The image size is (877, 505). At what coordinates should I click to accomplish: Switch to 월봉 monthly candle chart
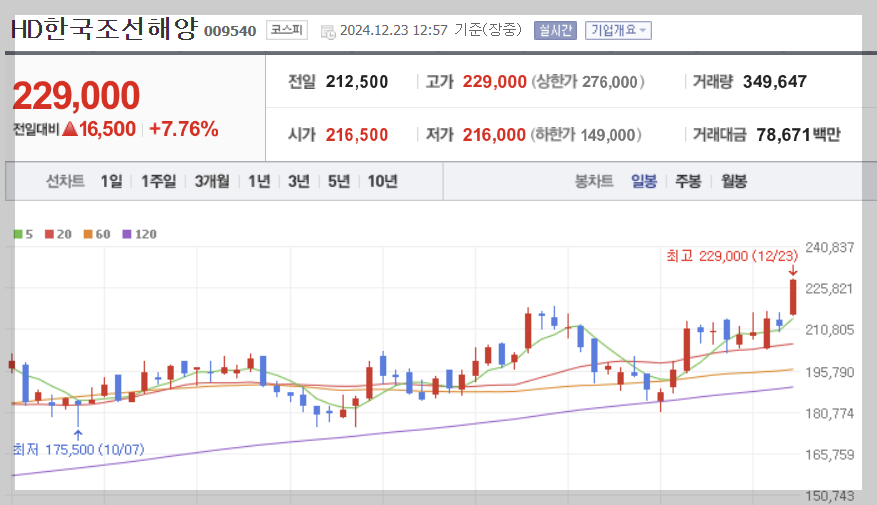point(734,181)
